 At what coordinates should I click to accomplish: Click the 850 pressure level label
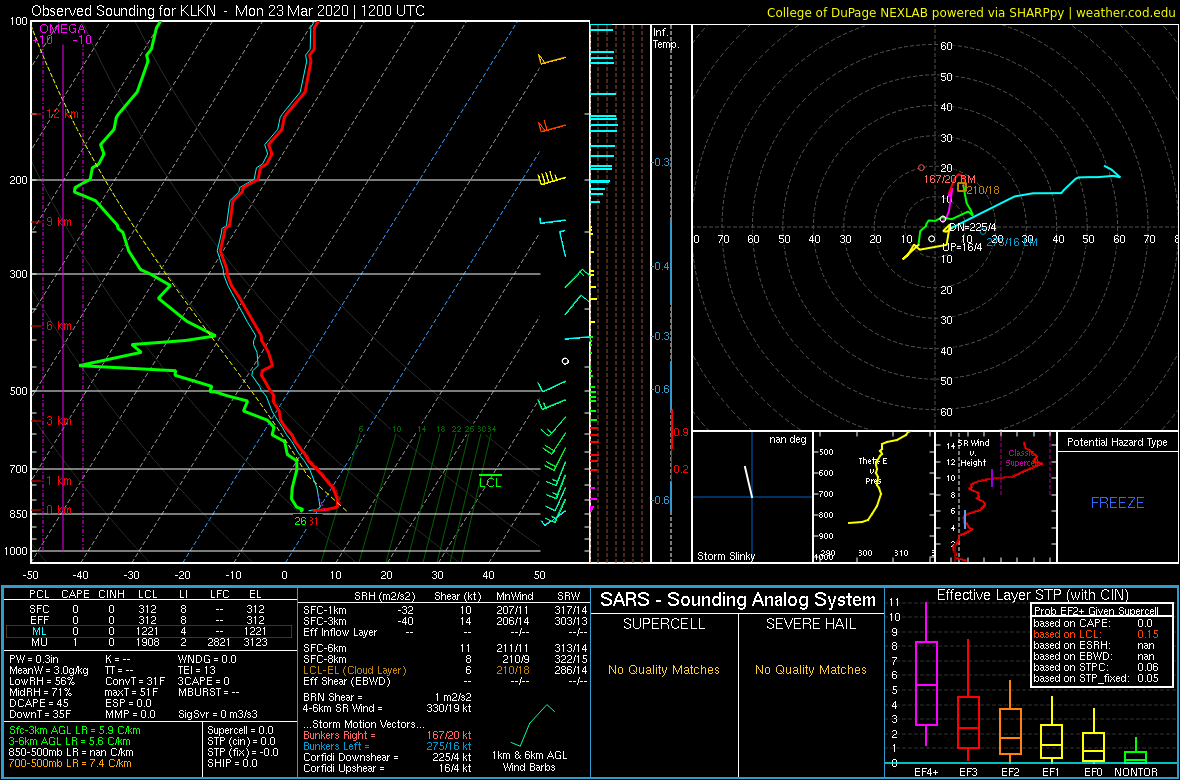pyautogui.click(x=18, y=513)
